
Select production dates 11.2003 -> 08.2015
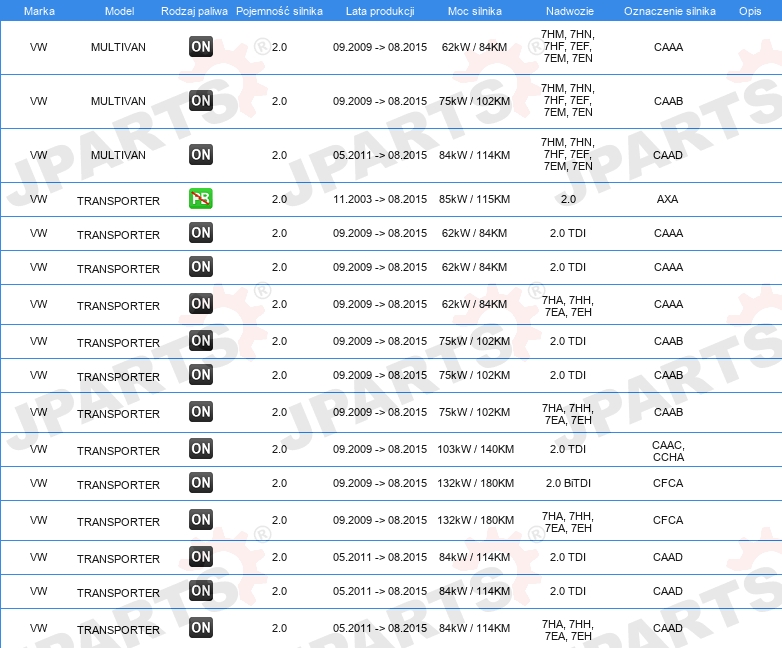coord(380,199)
